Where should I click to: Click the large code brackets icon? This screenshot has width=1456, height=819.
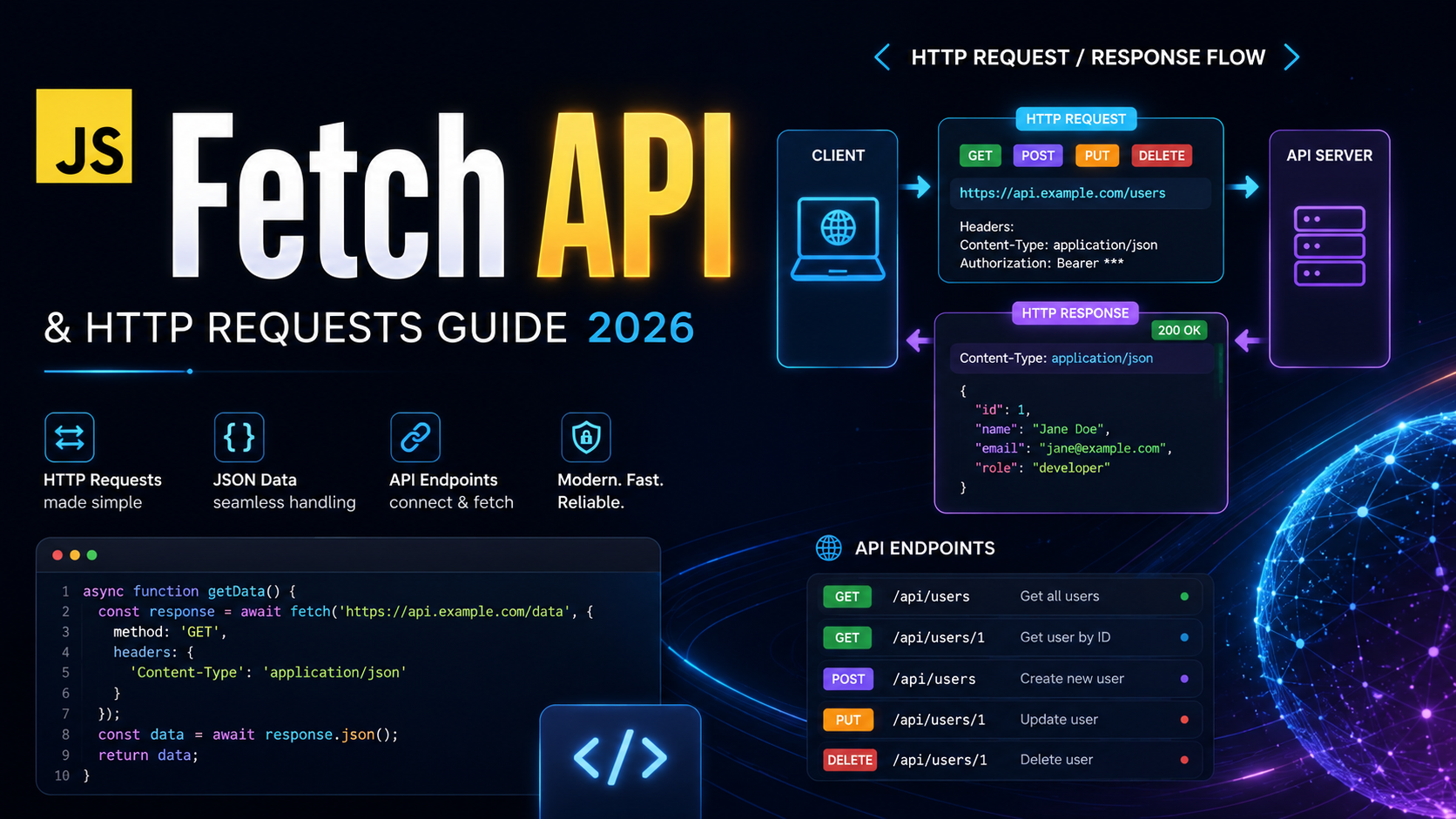620,757
